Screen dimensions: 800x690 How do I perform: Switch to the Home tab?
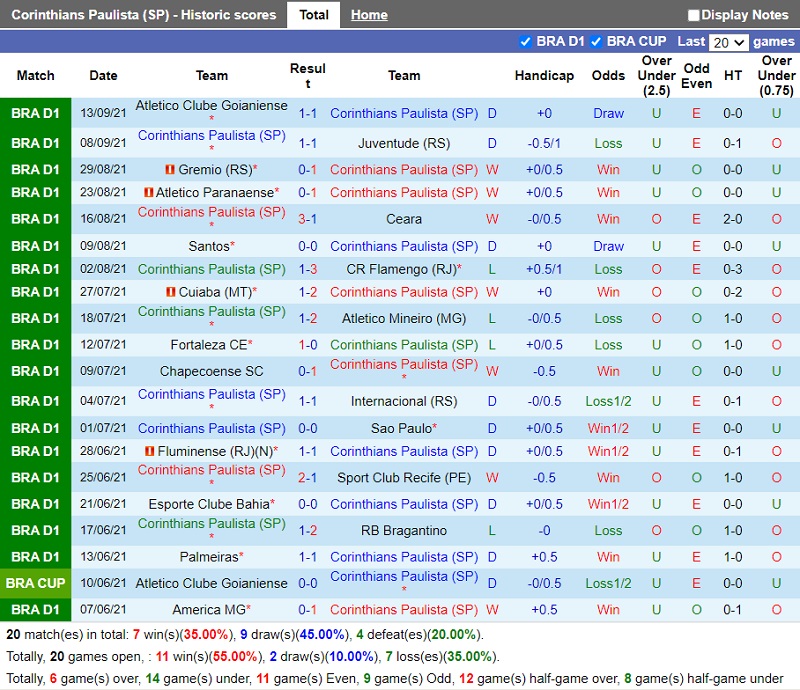369,15
